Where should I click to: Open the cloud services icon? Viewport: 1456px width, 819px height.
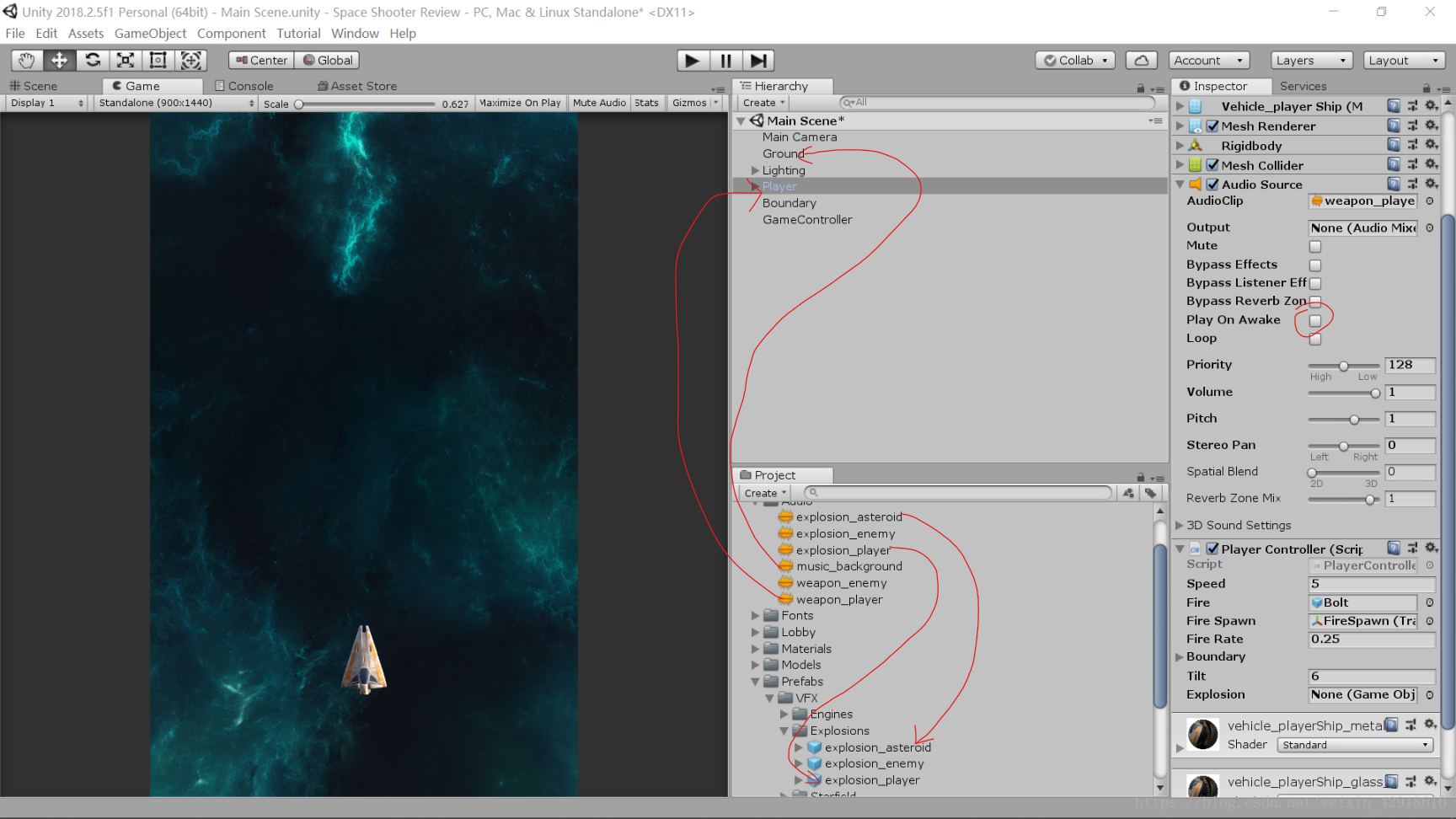1141,61
